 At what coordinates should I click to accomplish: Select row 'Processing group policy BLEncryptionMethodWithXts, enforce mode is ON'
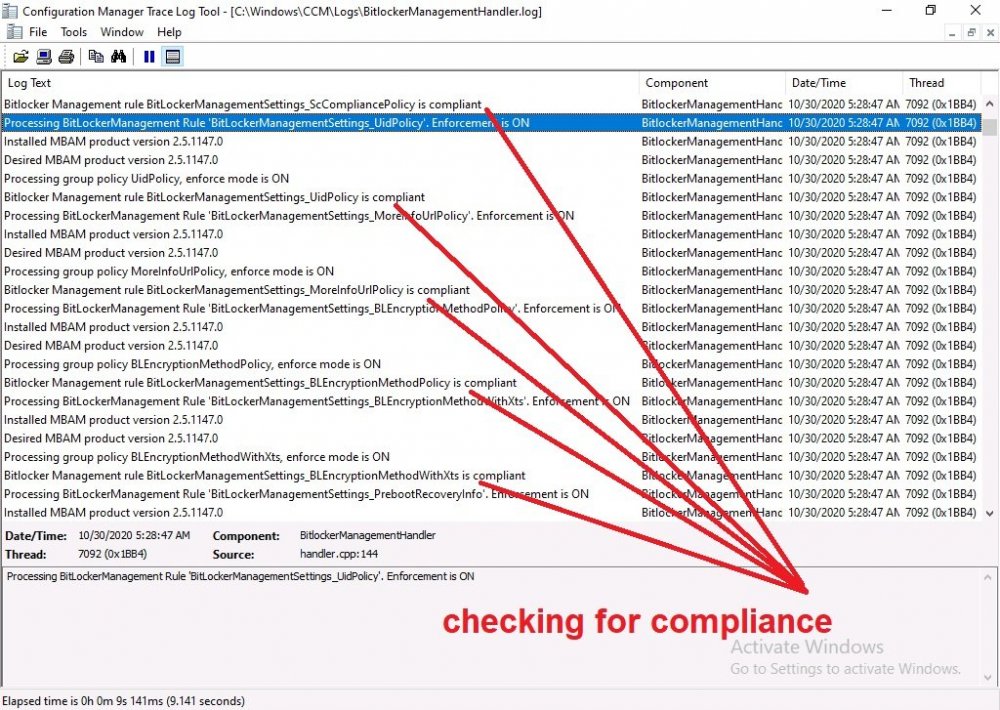pyautogui.click(x=491, y=457)
